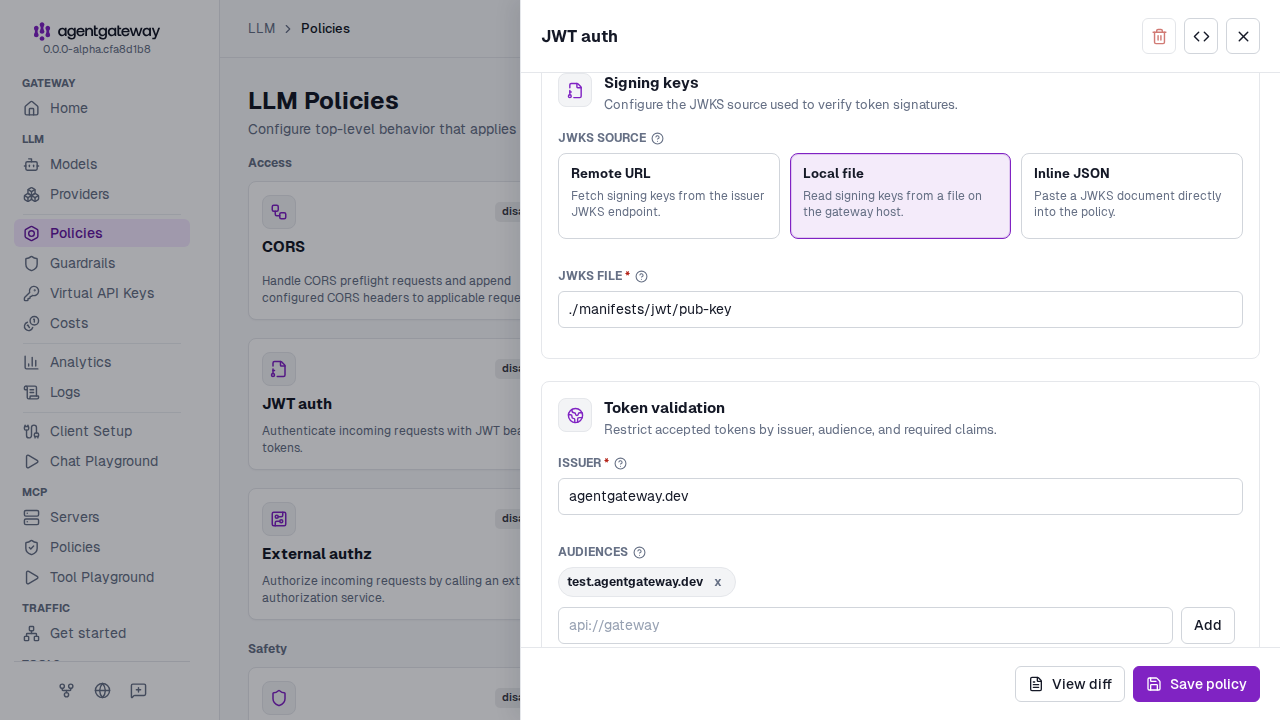Add the audience entry
Image resolution: width=1280 pixels, height=720 pixels.
click(1208, 625)
